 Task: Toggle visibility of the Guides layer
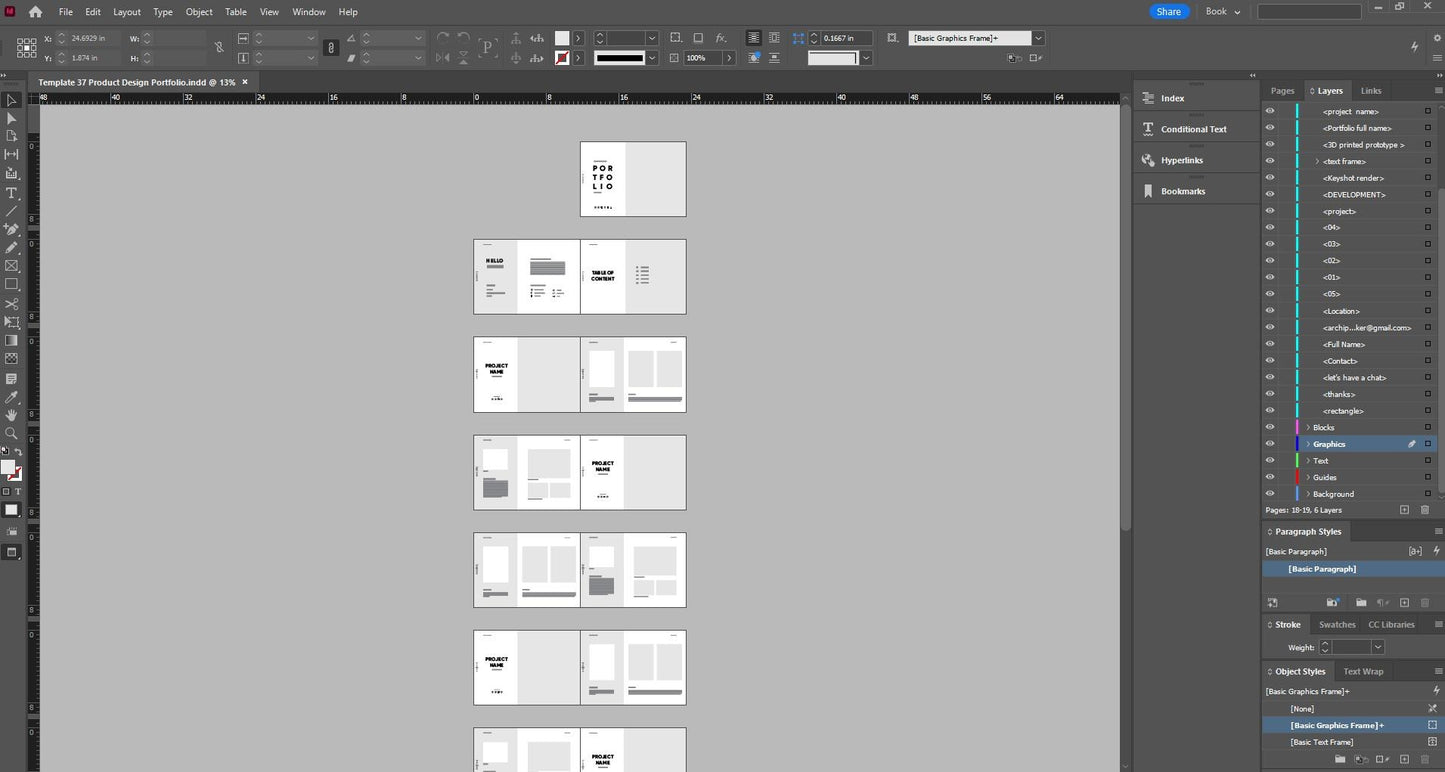point(1270,477)
